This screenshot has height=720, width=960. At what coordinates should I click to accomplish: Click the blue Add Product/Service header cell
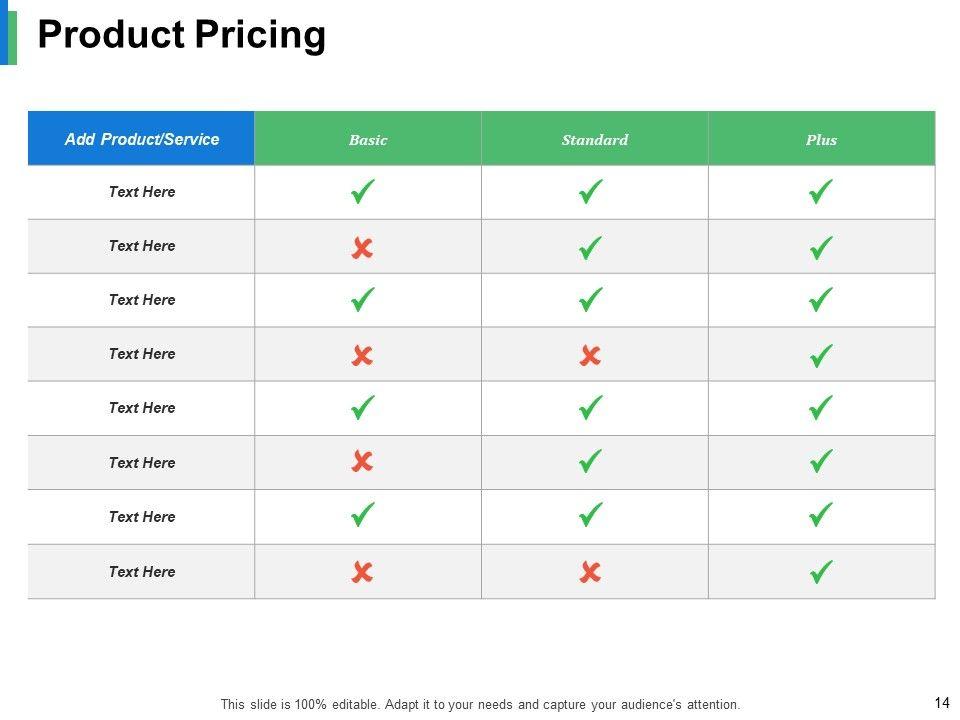141,139
